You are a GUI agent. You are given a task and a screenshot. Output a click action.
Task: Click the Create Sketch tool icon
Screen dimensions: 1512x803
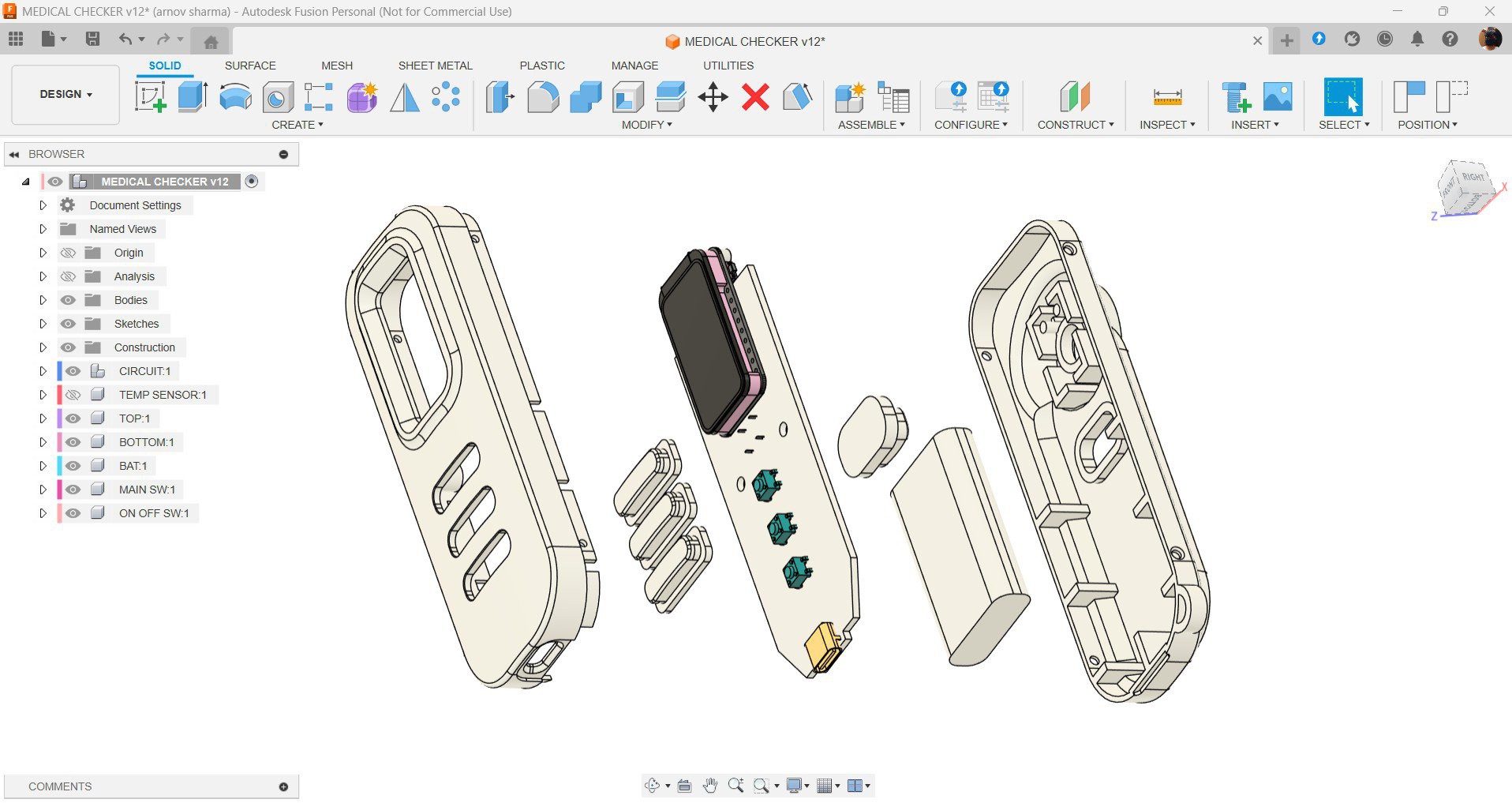(150, 97)
